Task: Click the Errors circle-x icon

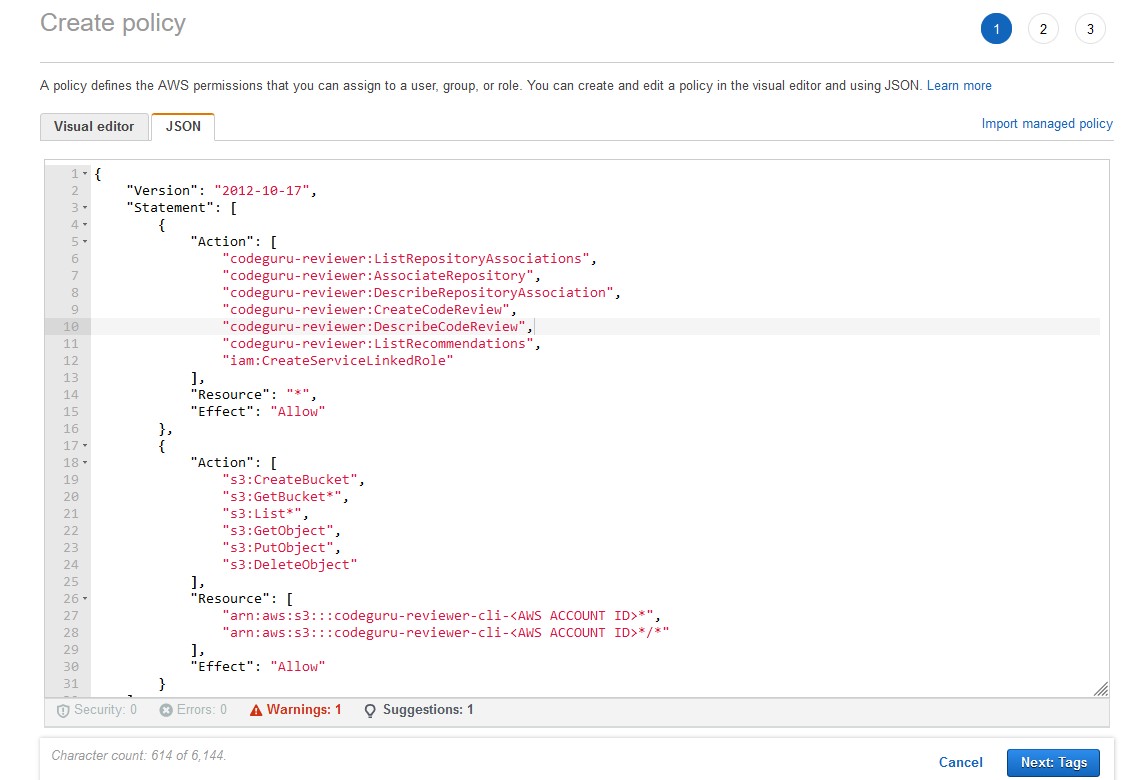Action: pyautogui.click(x=166, y=710)
